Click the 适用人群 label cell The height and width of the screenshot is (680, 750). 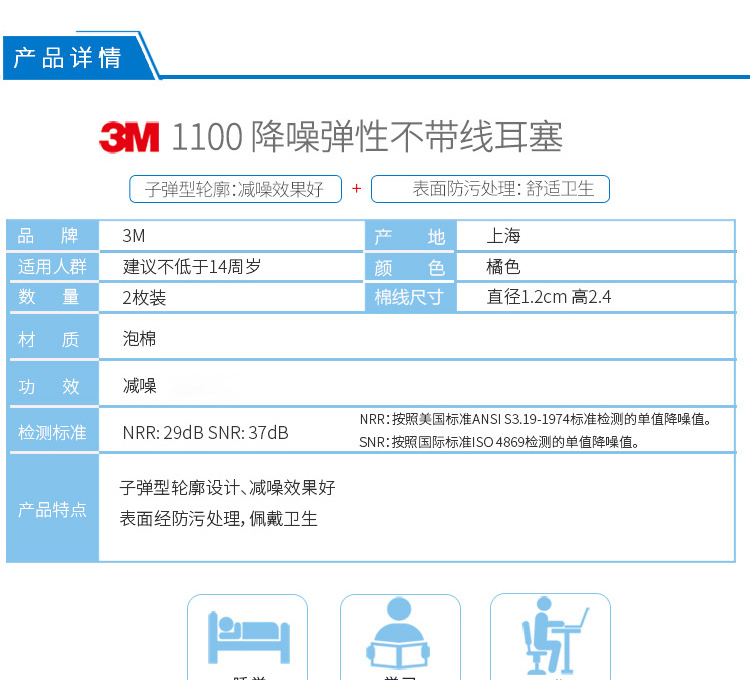tap(52, 266)
